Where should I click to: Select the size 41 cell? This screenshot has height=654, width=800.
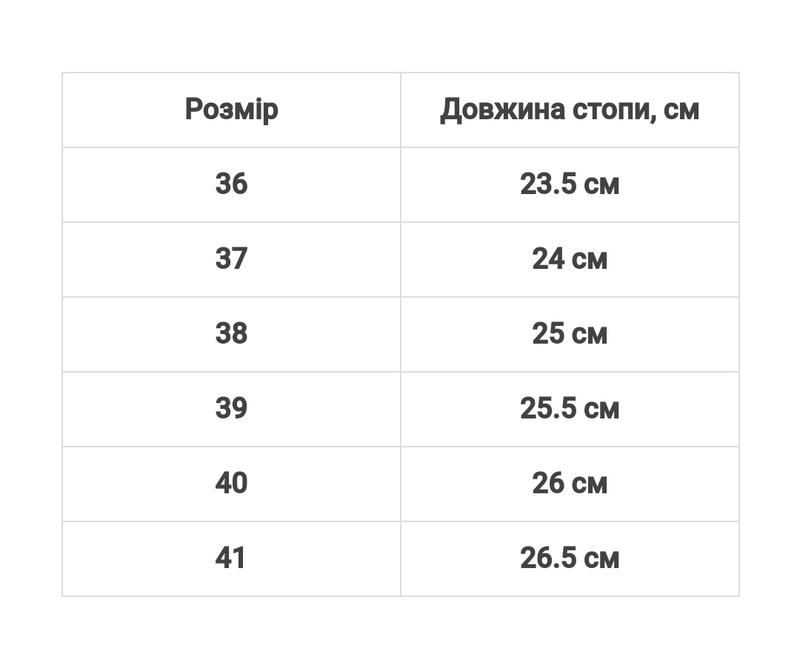pyautogui.click(x=231, y=558)
